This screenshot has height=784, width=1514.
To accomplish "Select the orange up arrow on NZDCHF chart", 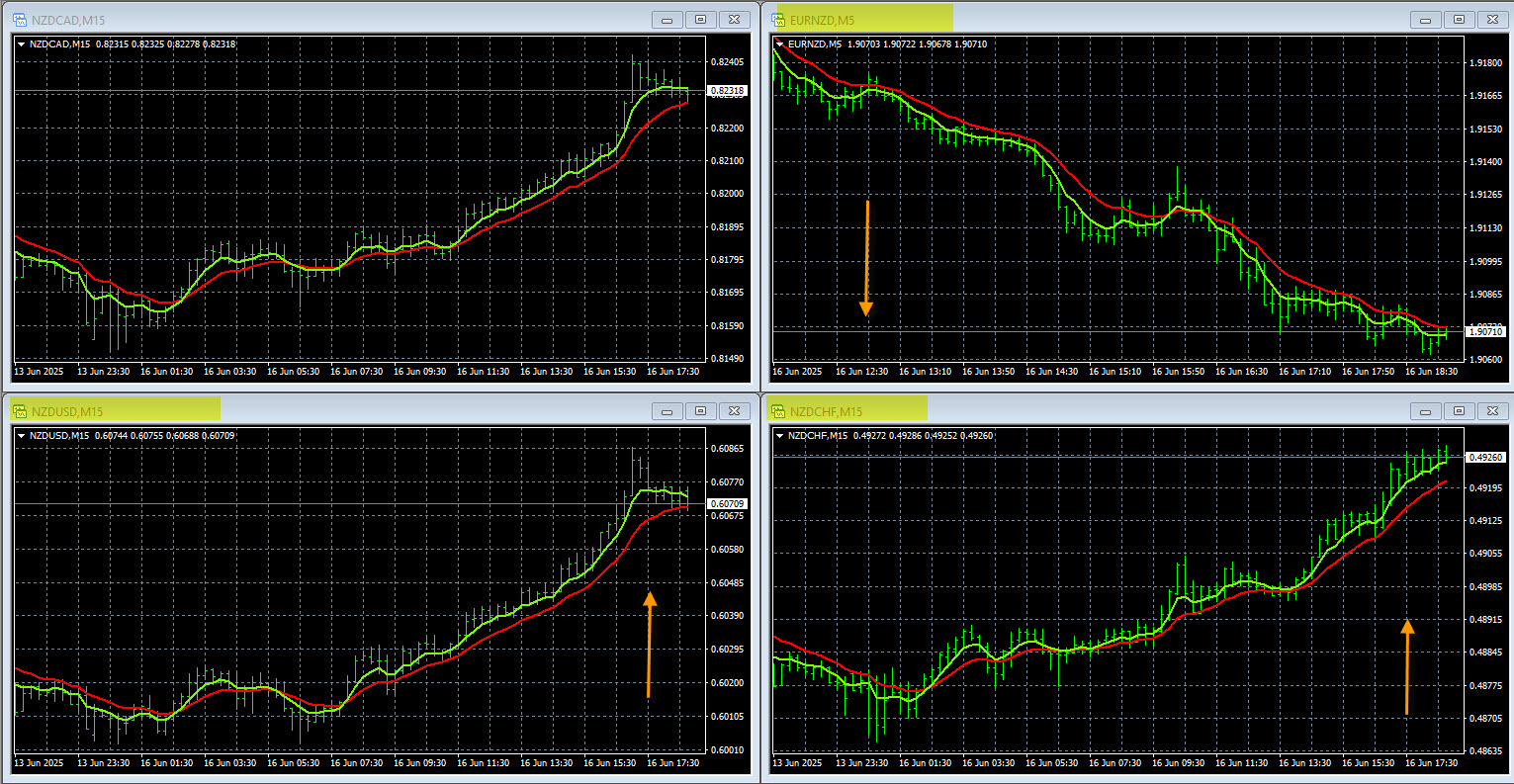I will (x=1407, y=666).
